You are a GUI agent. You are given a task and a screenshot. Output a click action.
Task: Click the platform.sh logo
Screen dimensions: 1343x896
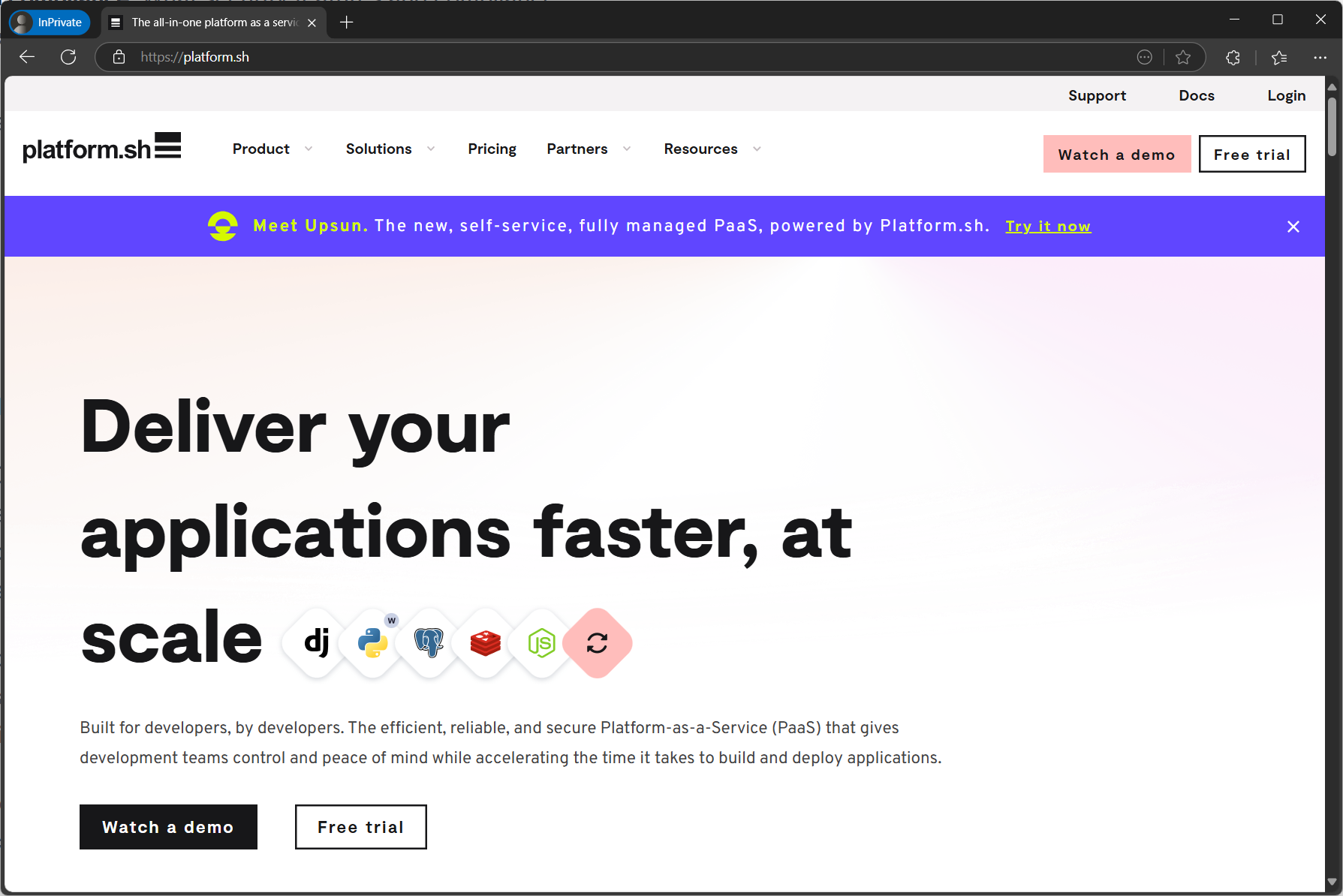pos(102,148)
